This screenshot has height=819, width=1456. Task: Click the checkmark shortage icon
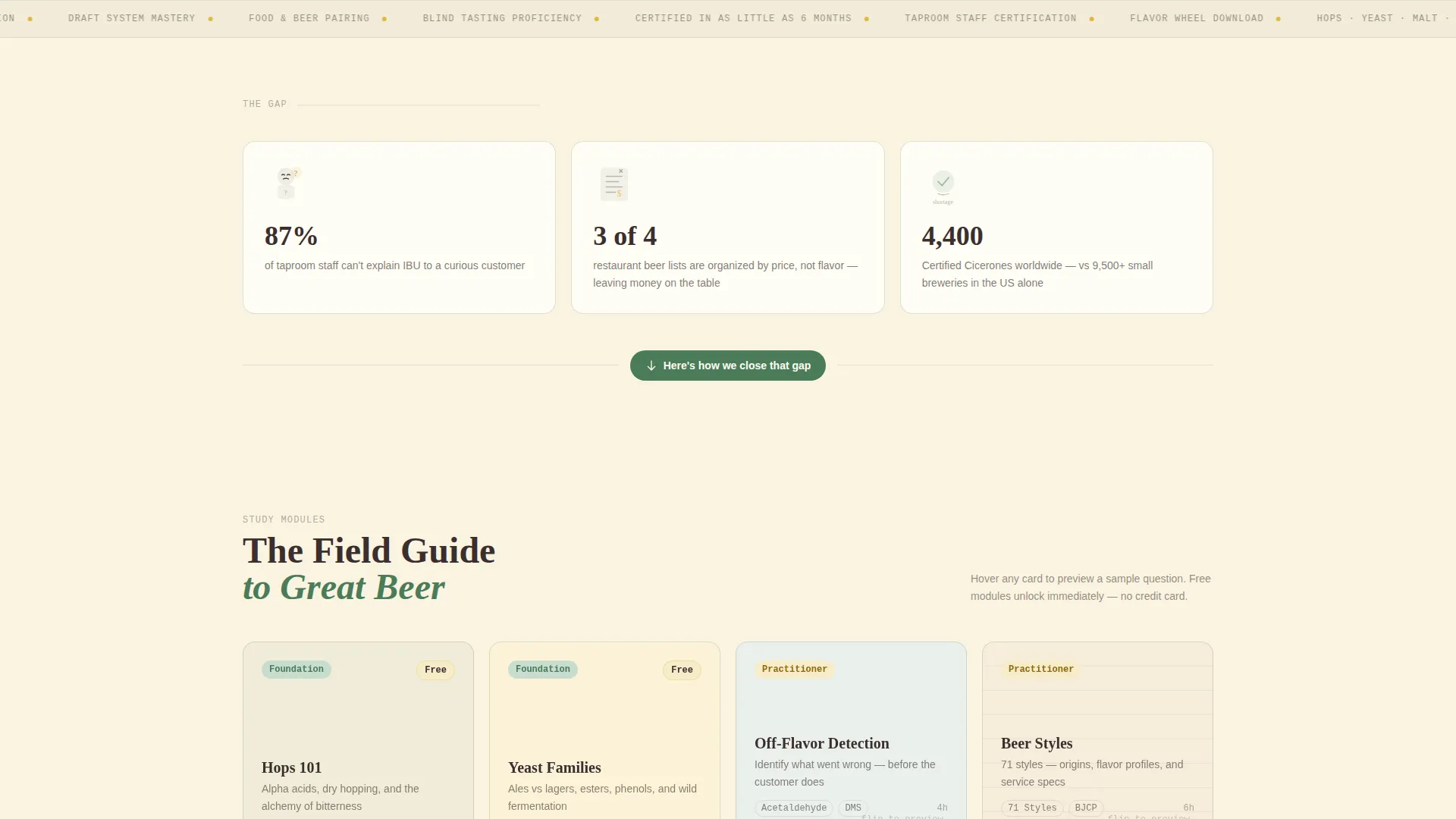pos(943,186)
